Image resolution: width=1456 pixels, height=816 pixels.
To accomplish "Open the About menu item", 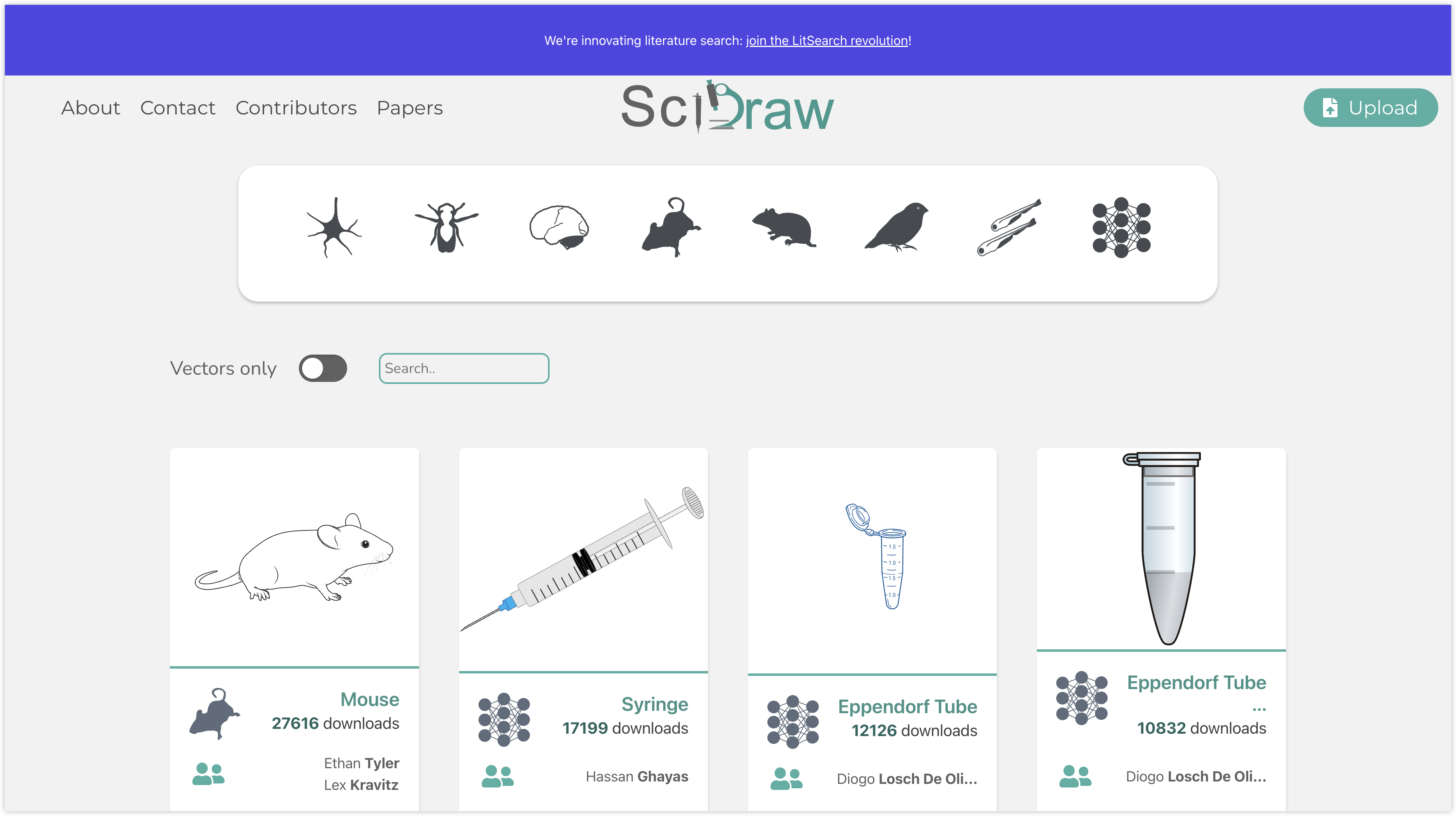I will pos(91,107).
